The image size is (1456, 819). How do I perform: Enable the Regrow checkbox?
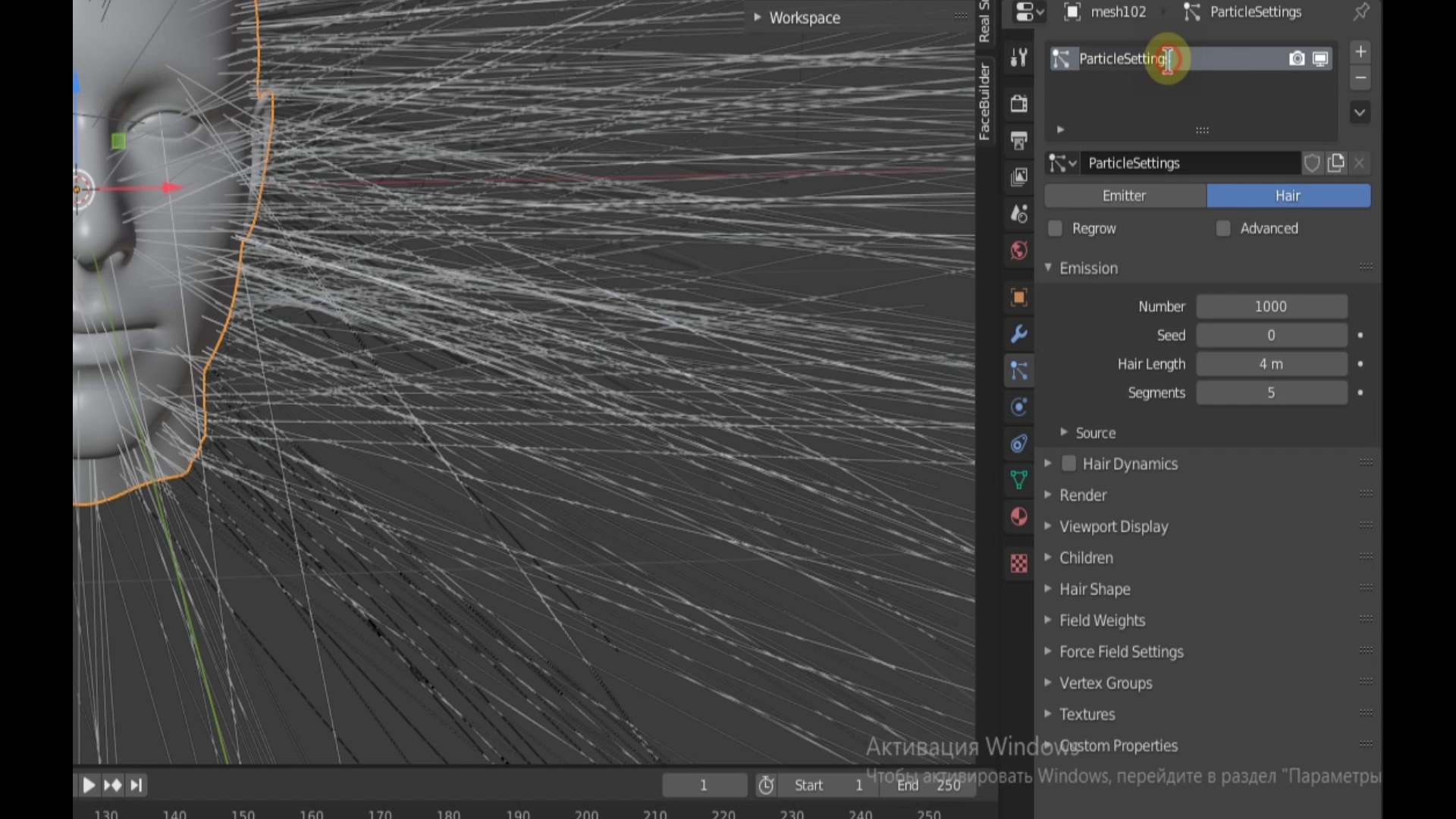click(x=1055, y=228)
